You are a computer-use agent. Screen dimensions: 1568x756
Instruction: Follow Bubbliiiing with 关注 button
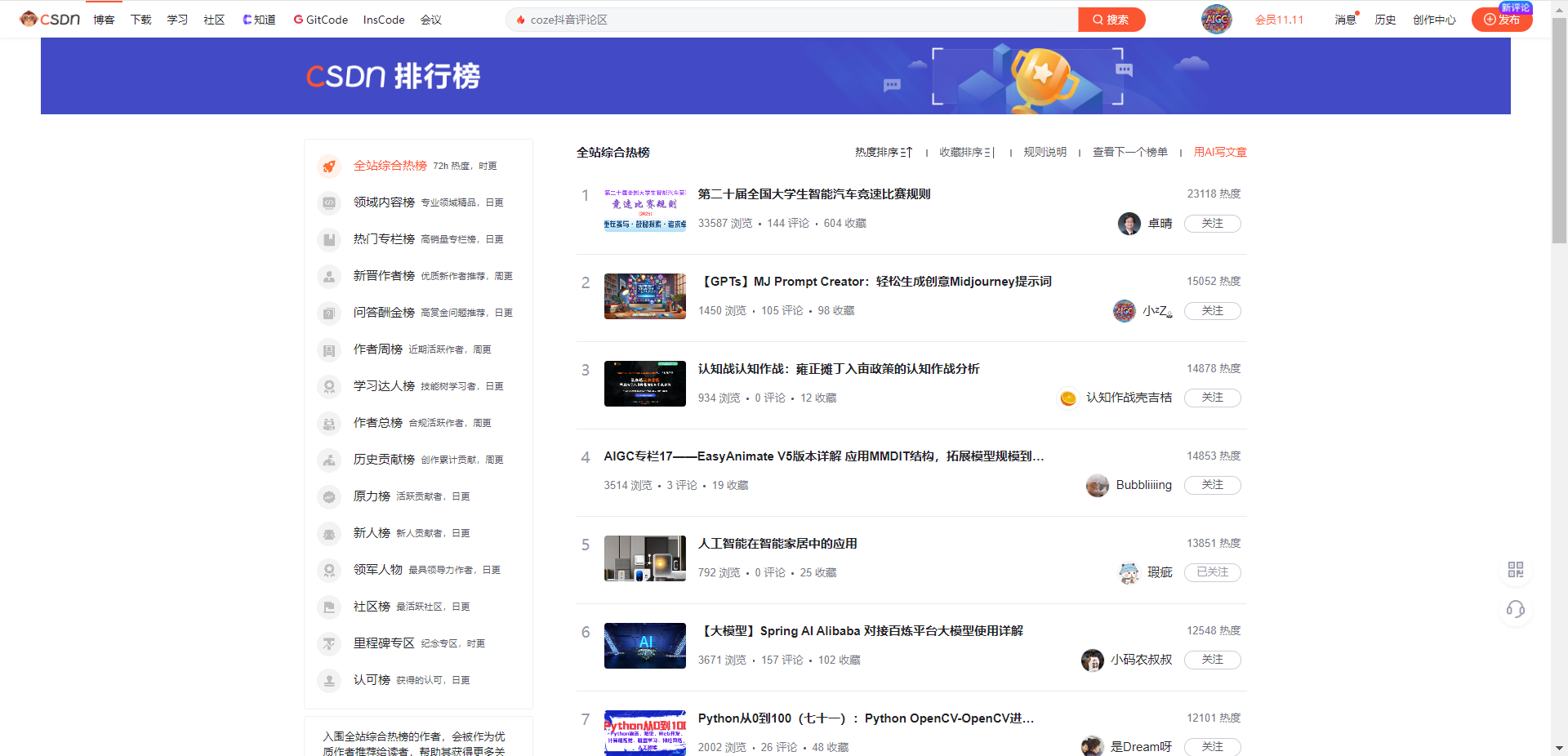coord(1213,485)
